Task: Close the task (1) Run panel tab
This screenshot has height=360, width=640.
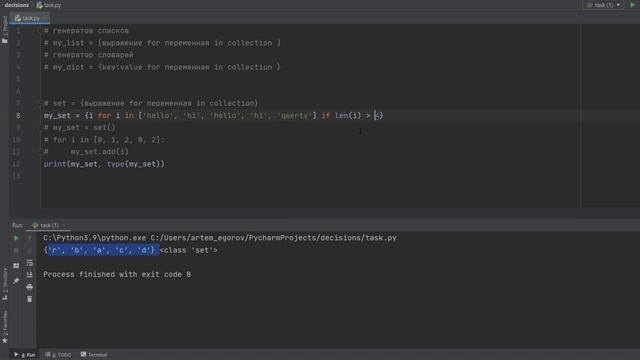Action: 64,225
